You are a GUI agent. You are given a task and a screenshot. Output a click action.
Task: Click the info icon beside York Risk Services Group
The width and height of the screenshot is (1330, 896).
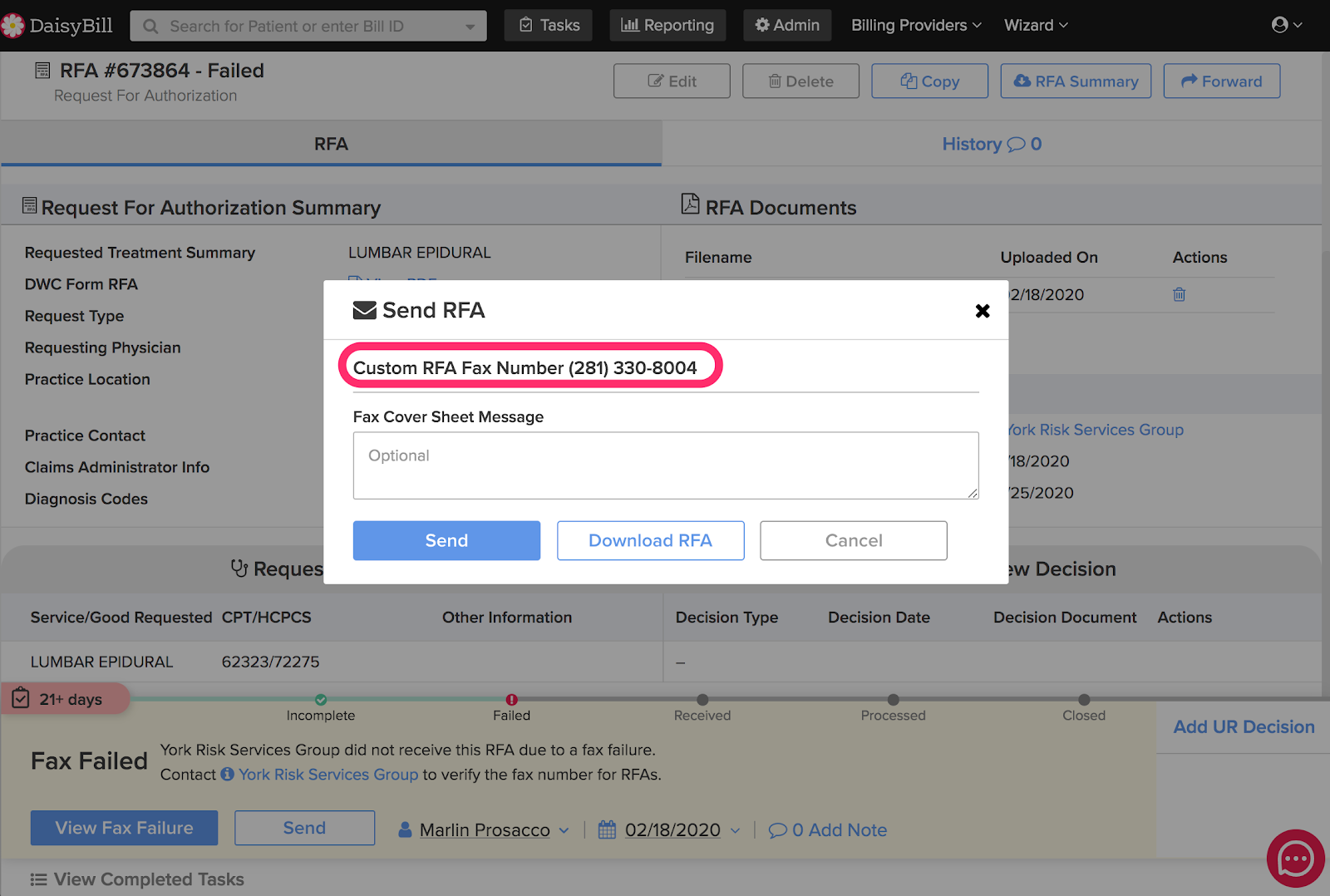[227, 775]
